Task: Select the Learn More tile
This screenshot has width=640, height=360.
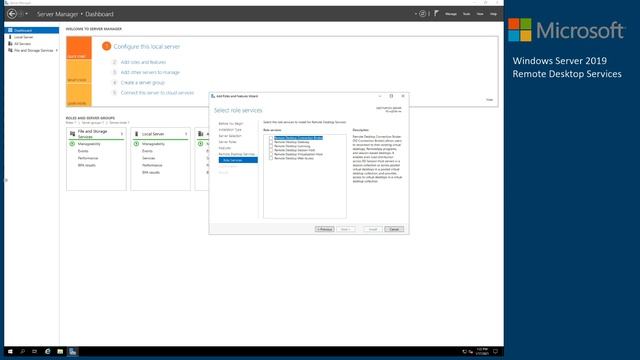Action: click(x=79, y=95)
